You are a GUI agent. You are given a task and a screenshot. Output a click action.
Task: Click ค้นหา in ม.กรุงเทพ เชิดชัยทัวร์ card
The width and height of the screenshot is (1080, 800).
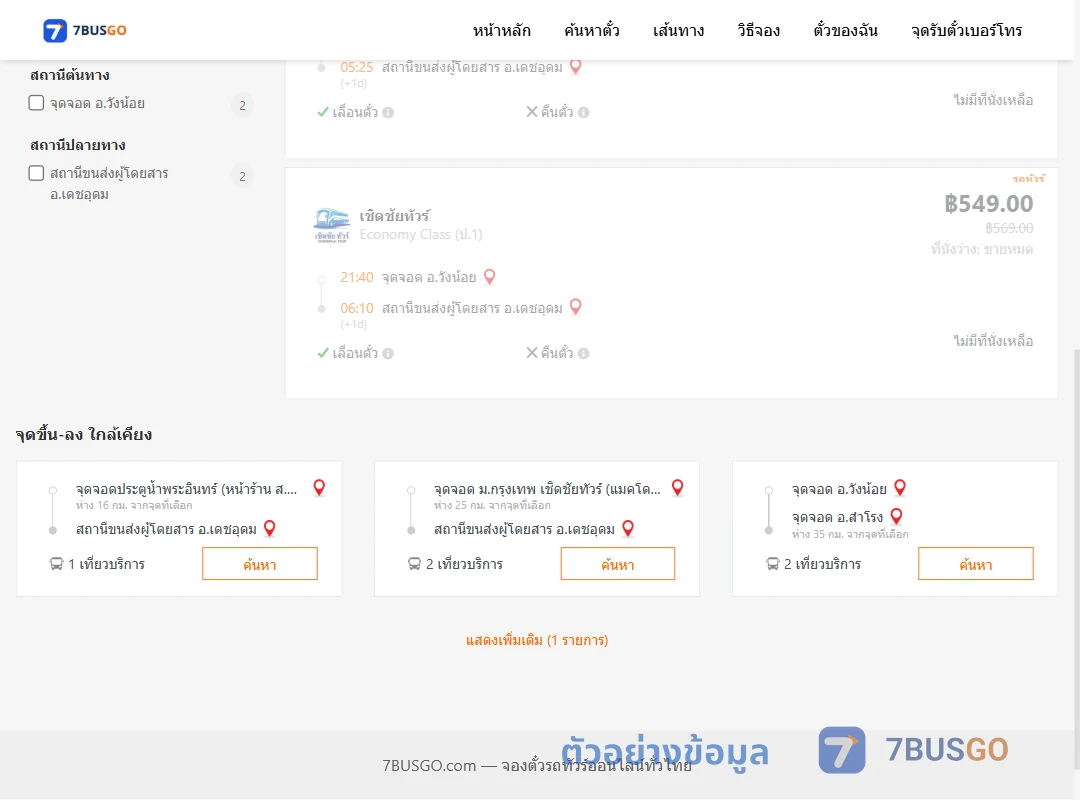tap(618, 564)
